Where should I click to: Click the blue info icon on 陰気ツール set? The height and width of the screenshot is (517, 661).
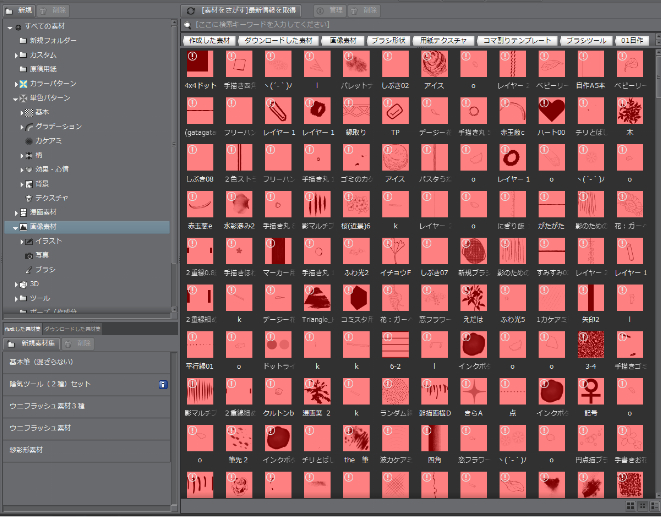163,384
